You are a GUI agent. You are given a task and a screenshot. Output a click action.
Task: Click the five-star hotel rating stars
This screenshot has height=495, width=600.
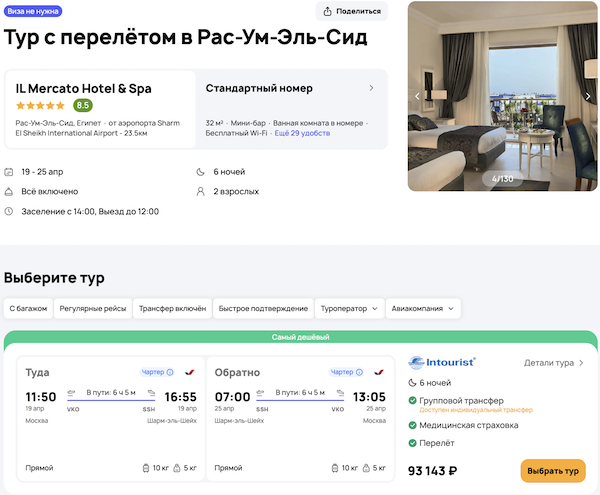pyautogui.click(x=40, y=105)
